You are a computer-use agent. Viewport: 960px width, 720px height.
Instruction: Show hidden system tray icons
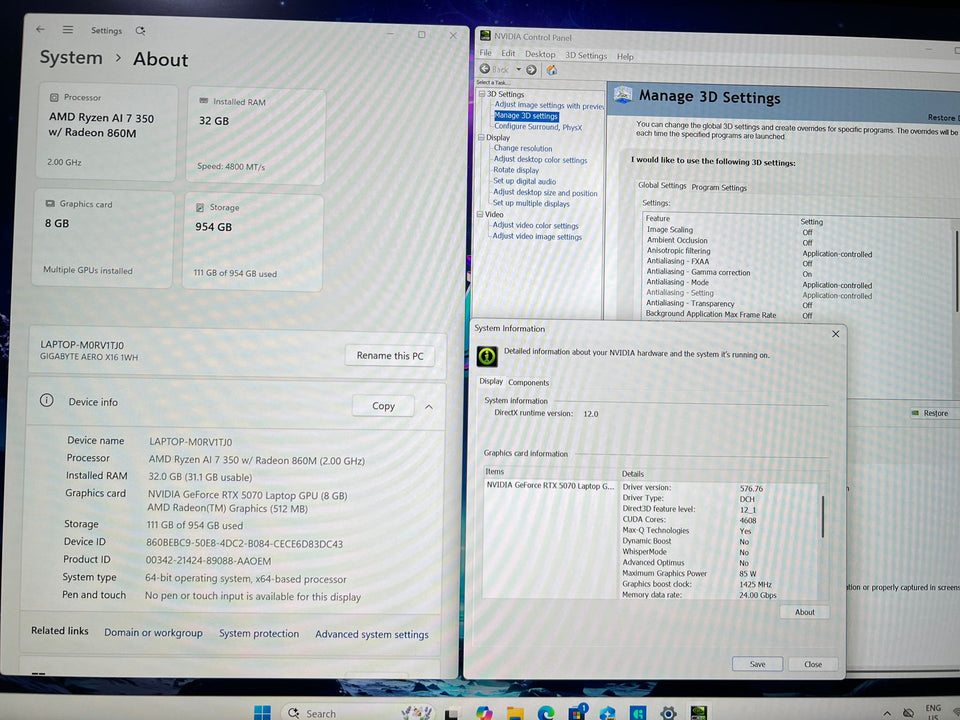887,713
